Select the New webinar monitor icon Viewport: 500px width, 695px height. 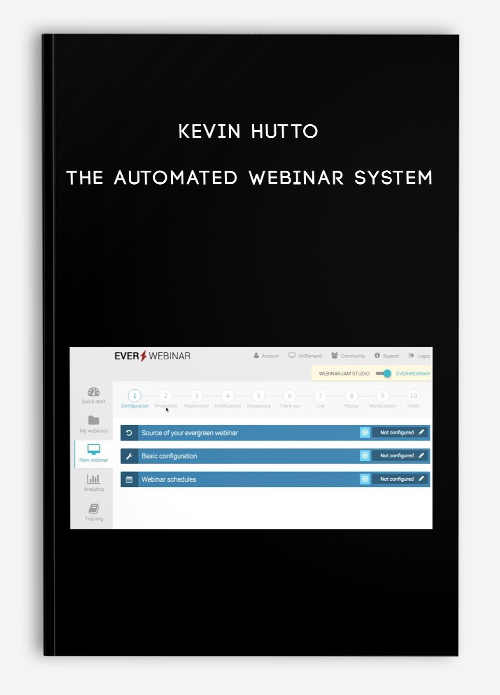(94, 449)
